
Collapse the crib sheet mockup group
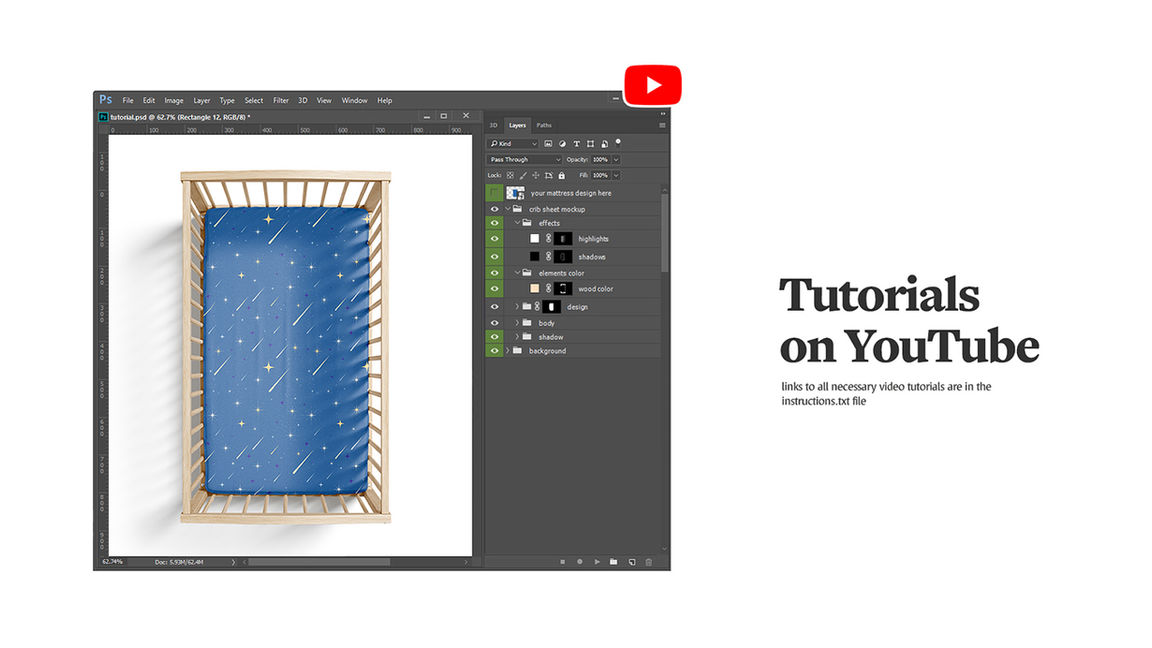point(508,209)
